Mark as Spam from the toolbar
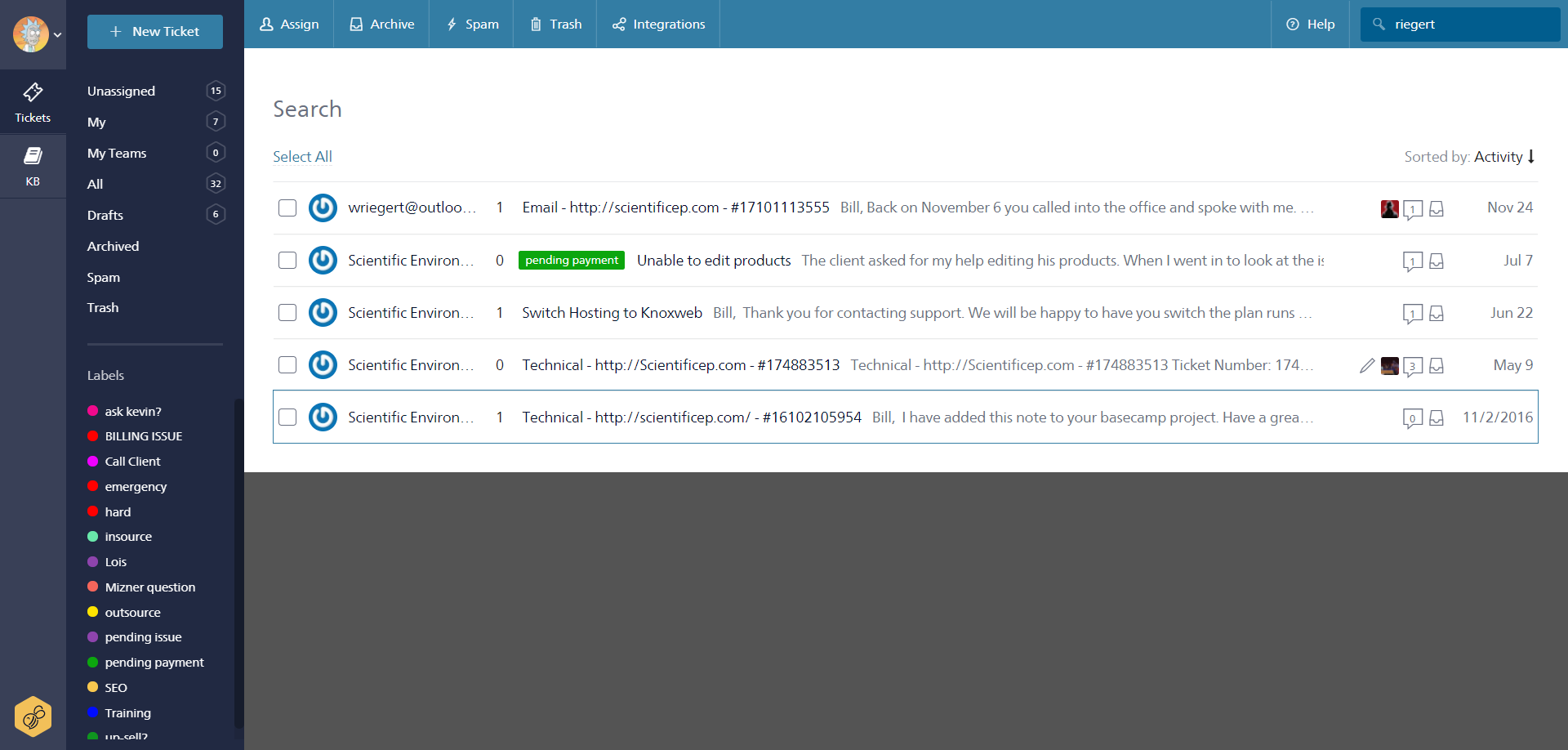The height and width of the screenshot is (750, 1568). [471, 25]
